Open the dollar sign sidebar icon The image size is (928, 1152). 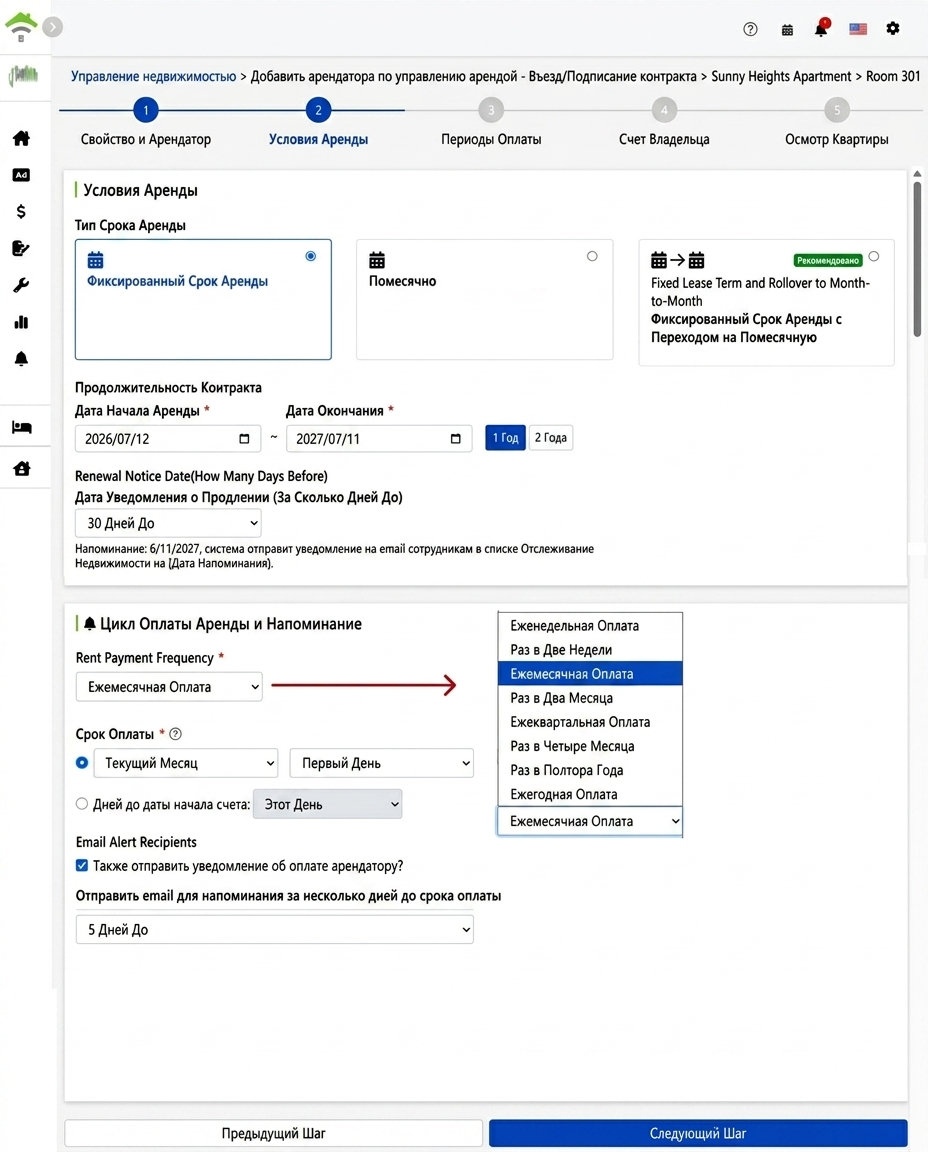tap(21, 212)
